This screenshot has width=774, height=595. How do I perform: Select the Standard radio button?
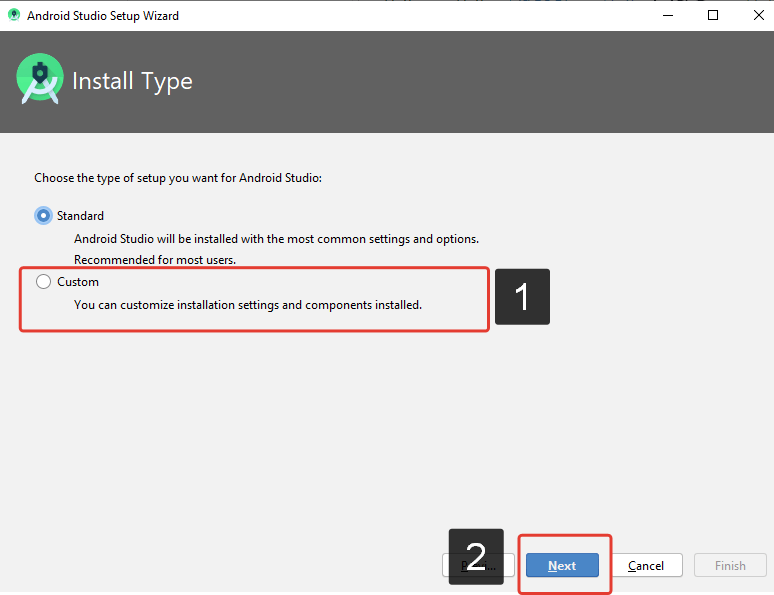43,215
